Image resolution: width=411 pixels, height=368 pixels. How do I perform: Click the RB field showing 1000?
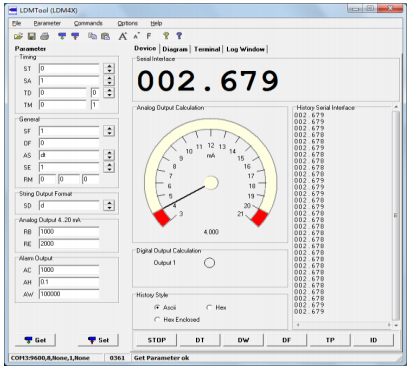(x=69, y=232)
